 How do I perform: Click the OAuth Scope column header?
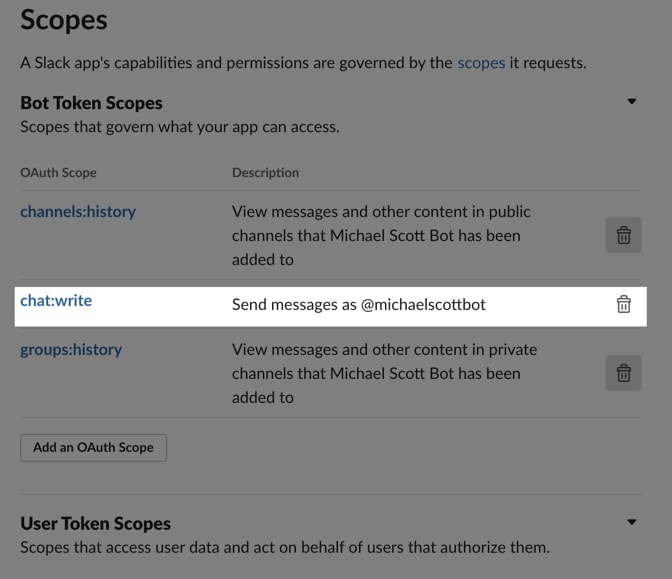[58, 173]
